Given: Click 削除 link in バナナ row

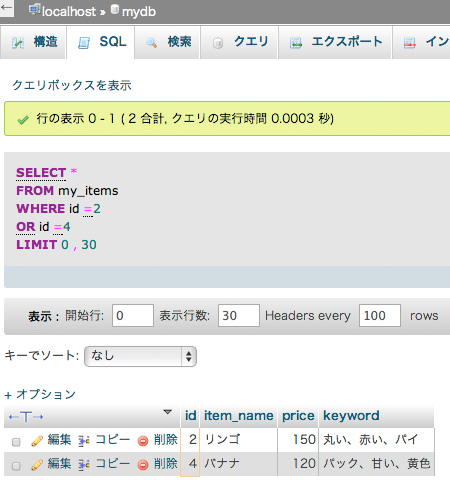Looking at the screenshot, I should [165, 464].
